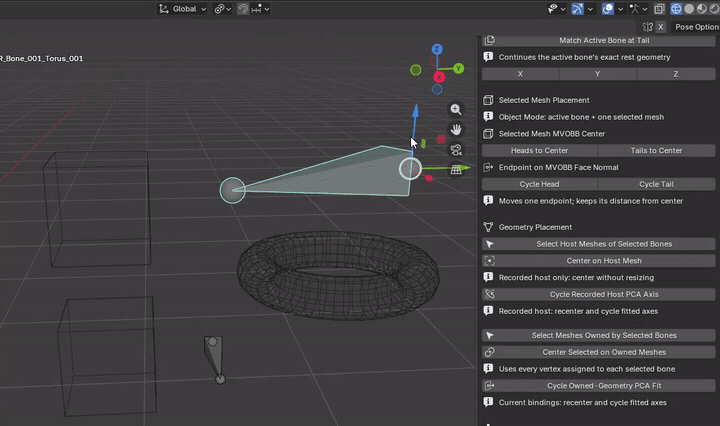Click Cycle Owned-Geometry PCA Fit button
The height and width of the screenshot is (426, 720).
(x=599, y=386)
